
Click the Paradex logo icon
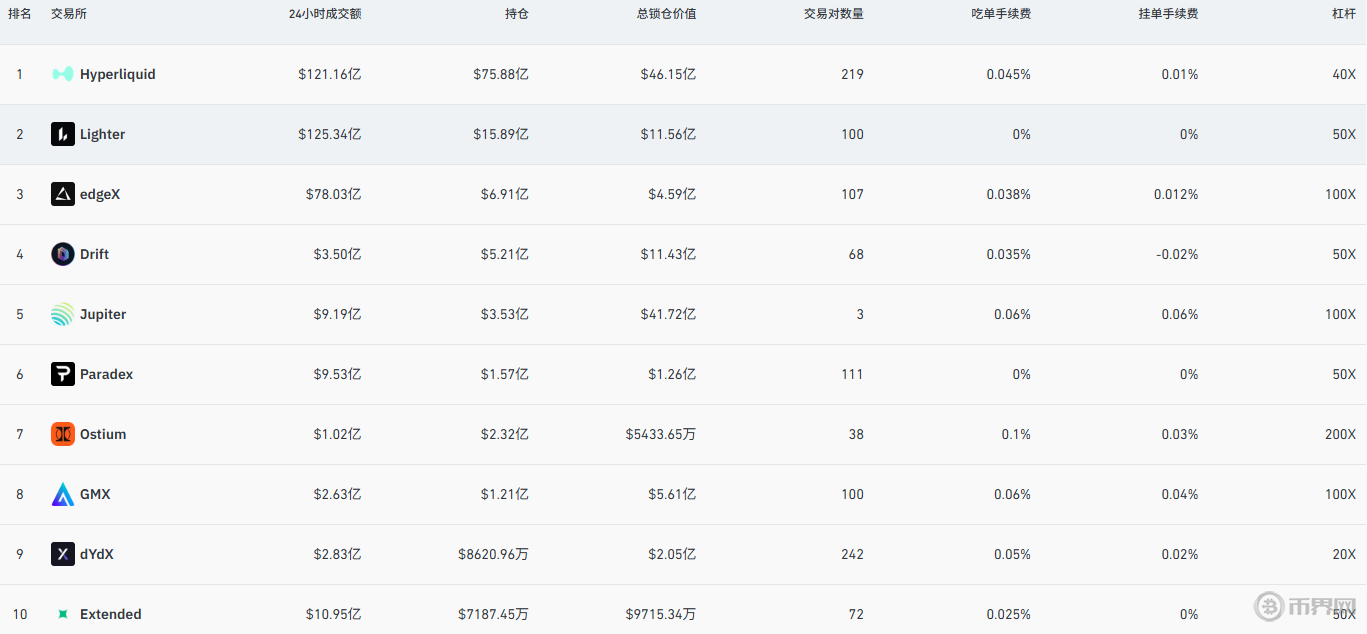coord(63,374)
